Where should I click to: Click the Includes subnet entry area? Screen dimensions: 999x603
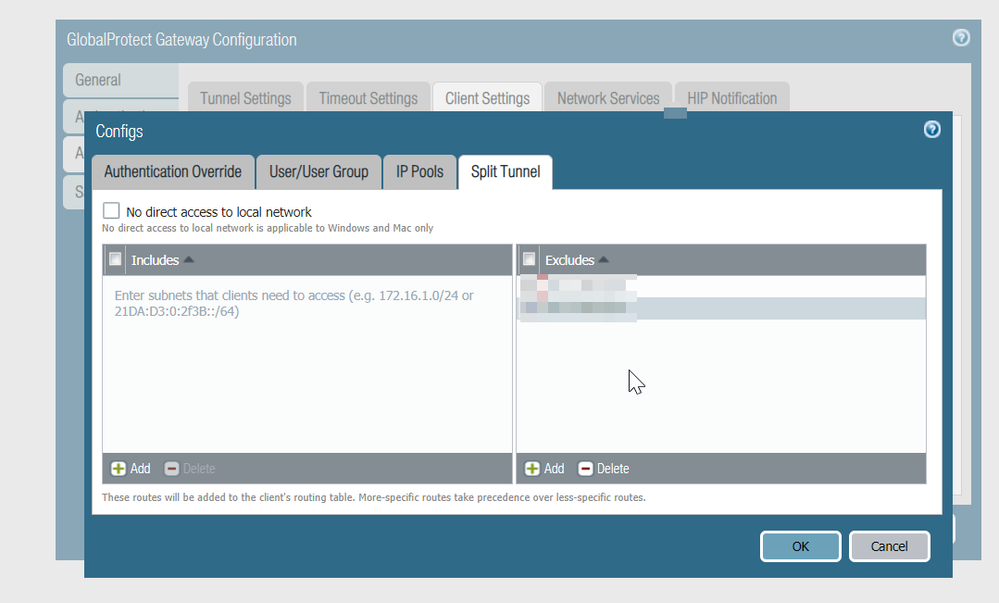coord(307,364)
